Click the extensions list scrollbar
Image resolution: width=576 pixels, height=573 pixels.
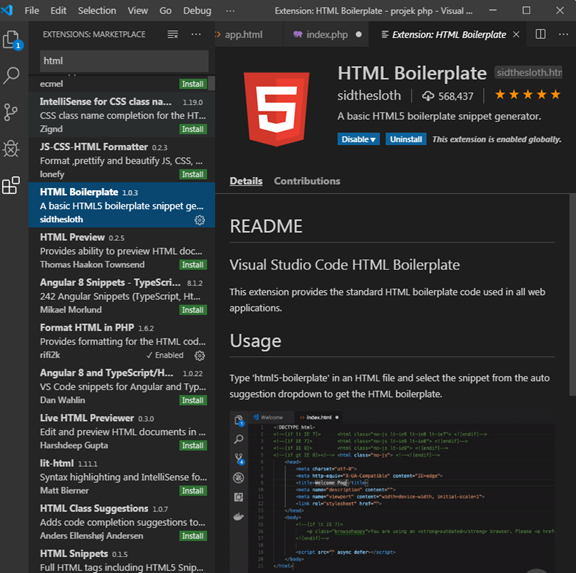211,83
